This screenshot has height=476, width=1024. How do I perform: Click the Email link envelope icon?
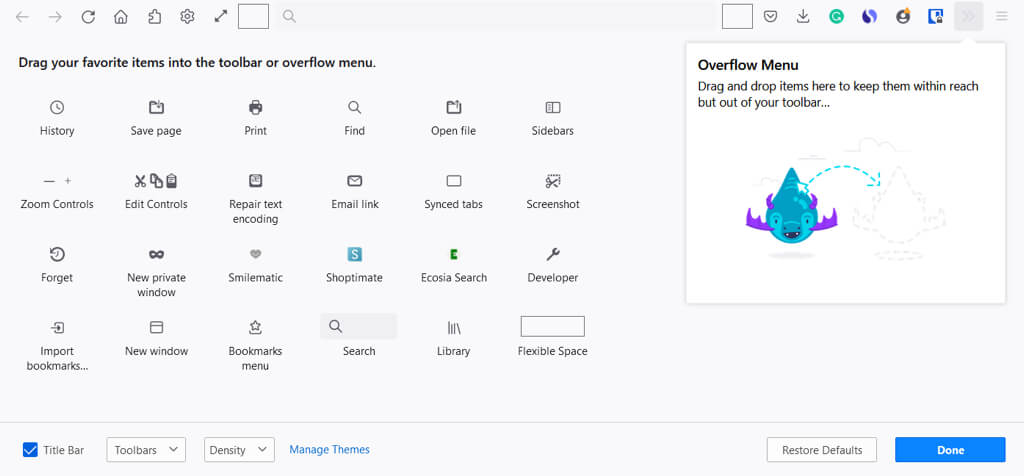(x=354, y=181)
